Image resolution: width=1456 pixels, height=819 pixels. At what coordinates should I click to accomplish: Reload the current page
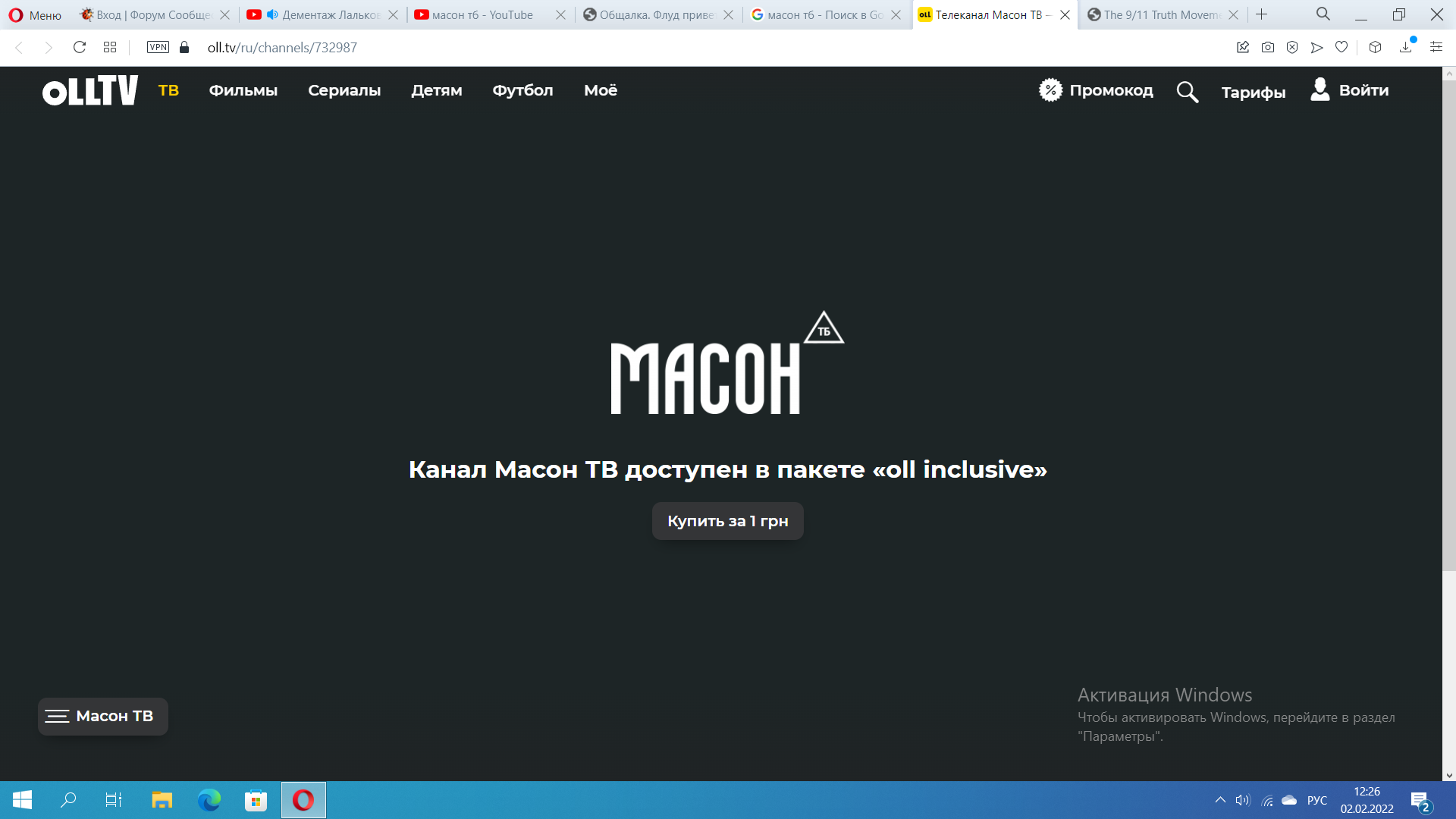(80, 48)
